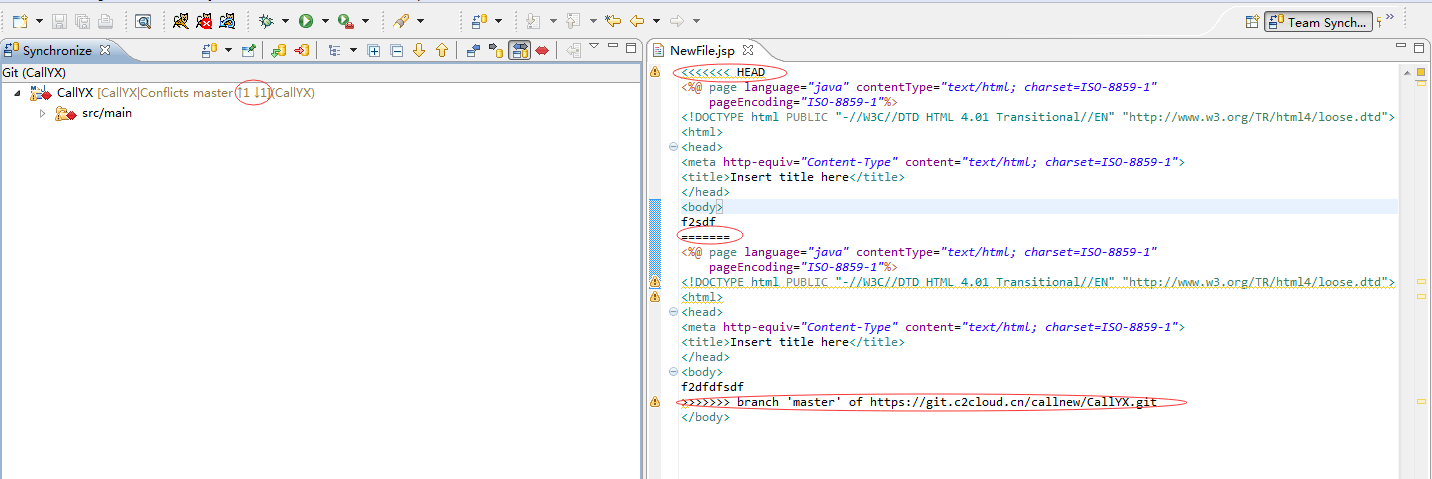The width and height of the screenshot is (1432, 479).
Task: Click the Search flashlight icon
Action: point(401,20)
